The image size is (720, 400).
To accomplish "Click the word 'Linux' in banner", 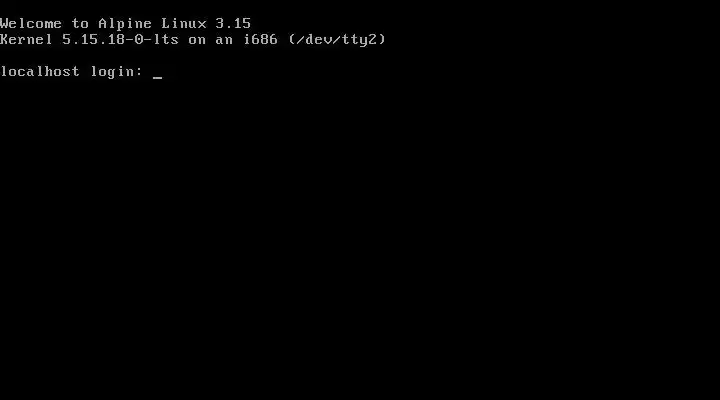I will click(x=184, y=23).
